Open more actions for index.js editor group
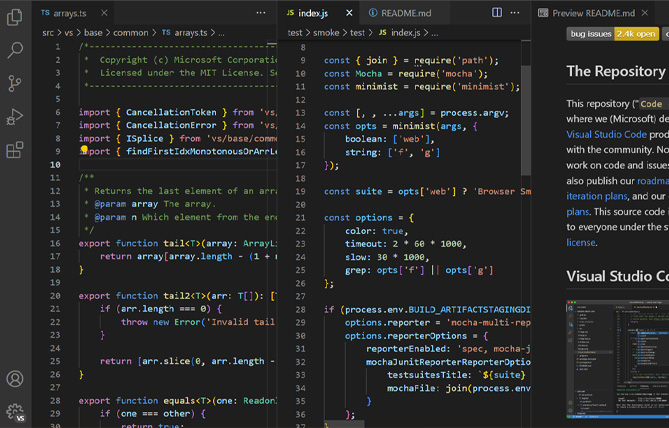 (516, 13)
